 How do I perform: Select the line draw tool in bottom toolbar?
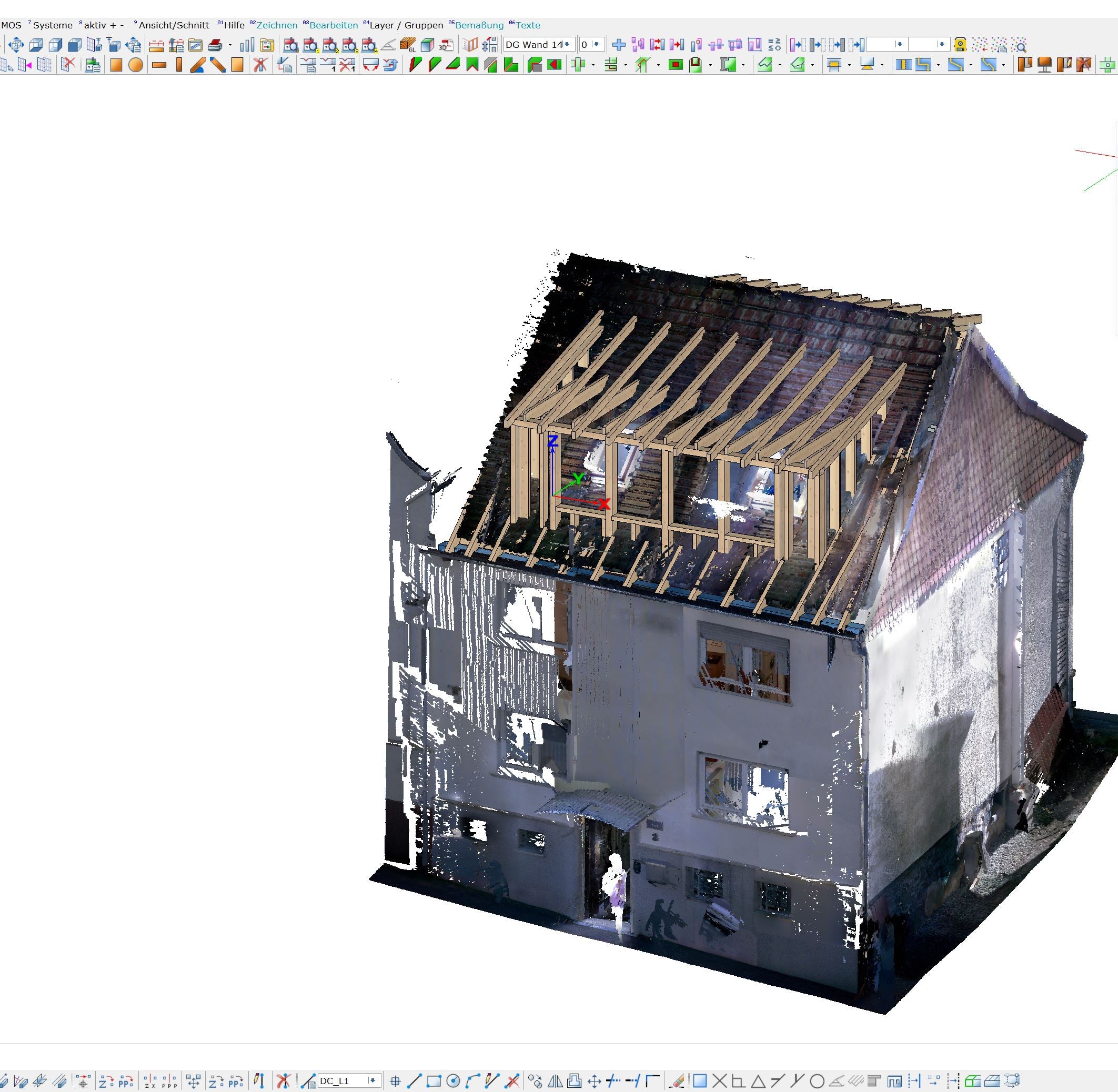coord(414,1081)
